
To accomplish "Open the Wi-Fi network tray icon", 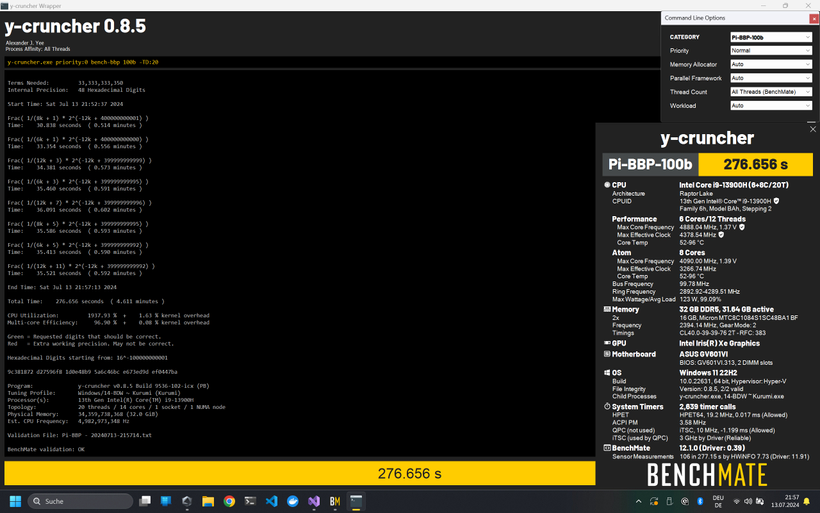I will click(736, 501).
